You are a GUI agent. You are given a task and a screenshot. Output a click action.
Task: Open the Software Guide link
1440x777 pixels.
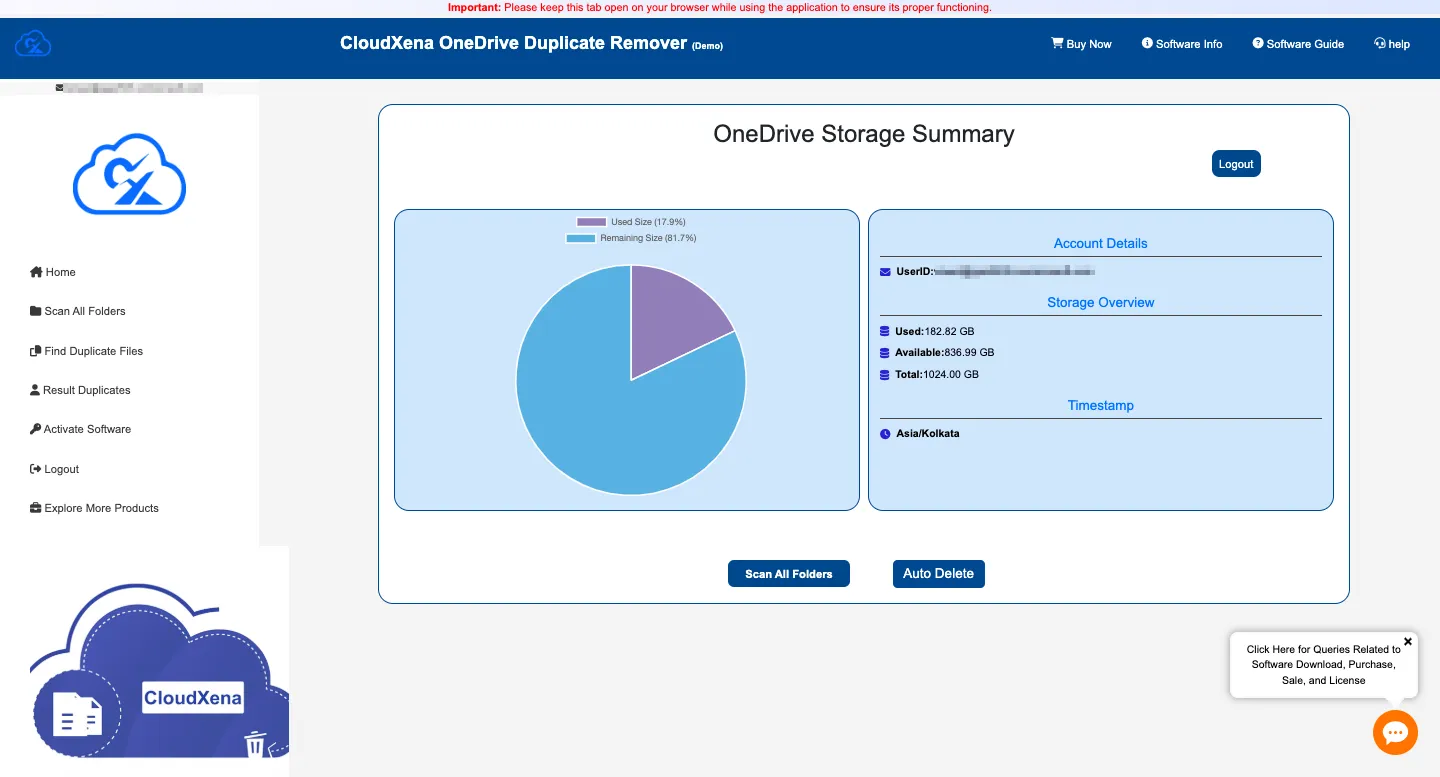coord(1298,44)
